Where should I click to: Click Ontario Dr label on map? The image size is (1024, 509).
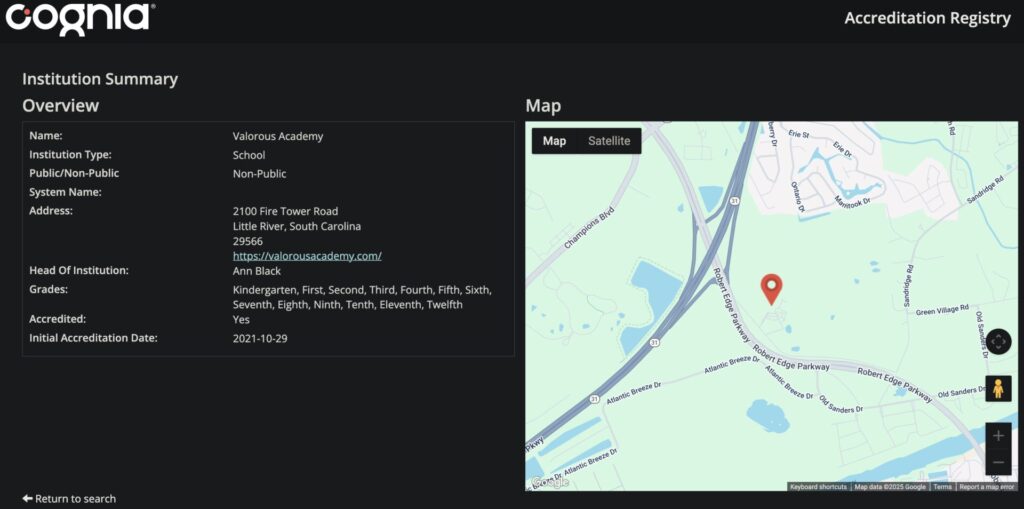[x=795, y=197]
